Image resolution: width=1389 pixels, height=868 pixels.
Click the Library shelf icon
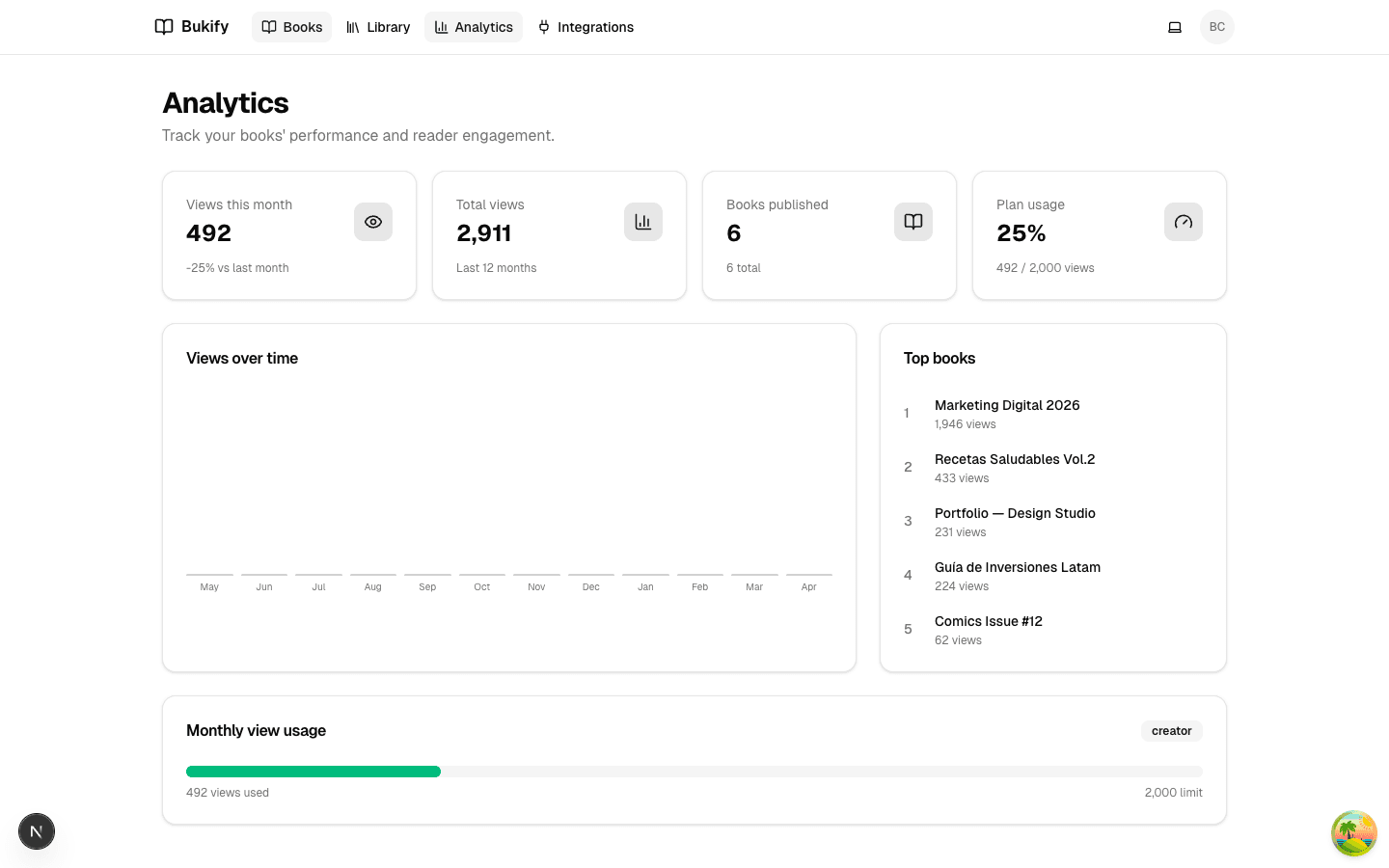tap(353, 27)
